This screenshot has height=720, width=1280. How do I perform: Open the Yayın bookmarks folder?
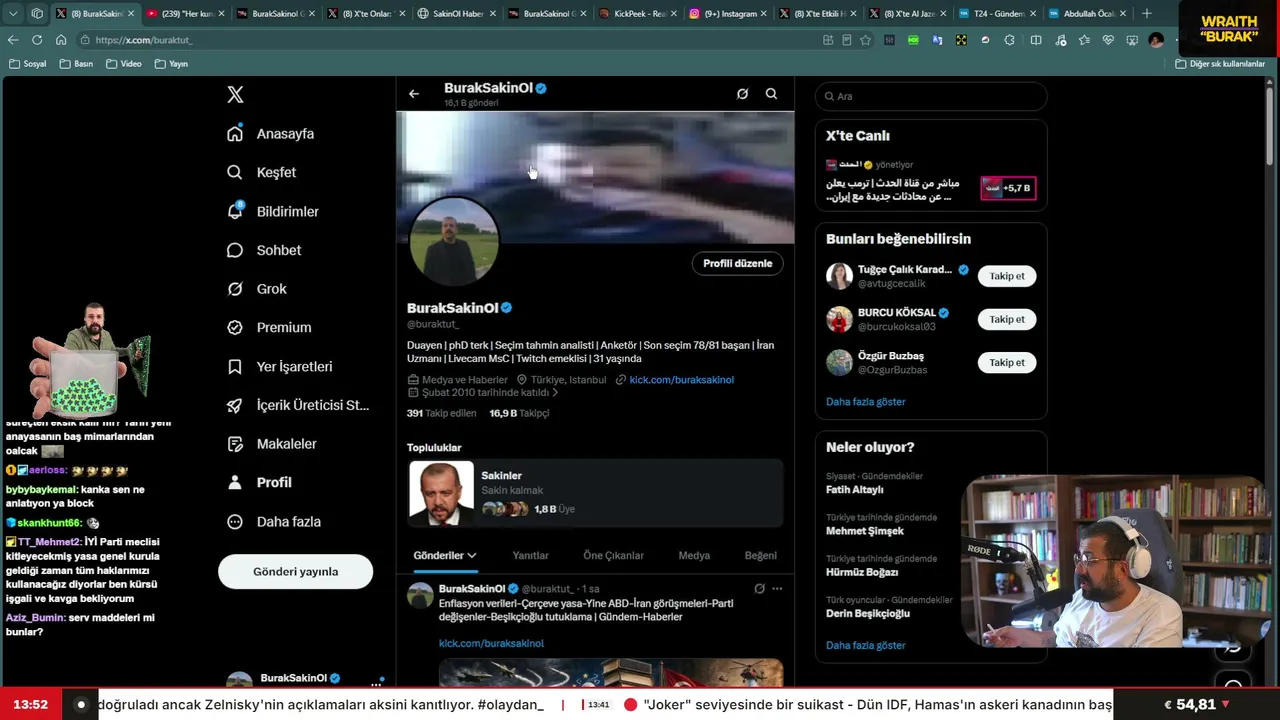click(x=172, y=64)
